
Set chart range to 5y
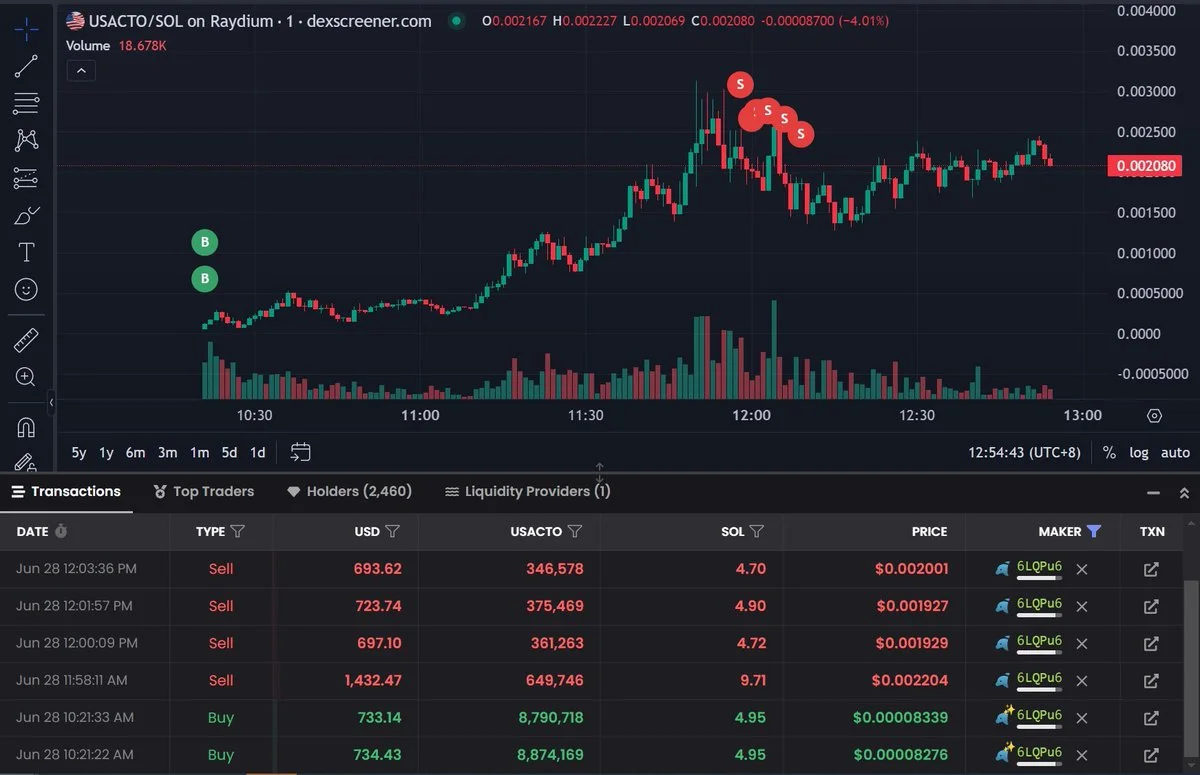click(79, 452)
